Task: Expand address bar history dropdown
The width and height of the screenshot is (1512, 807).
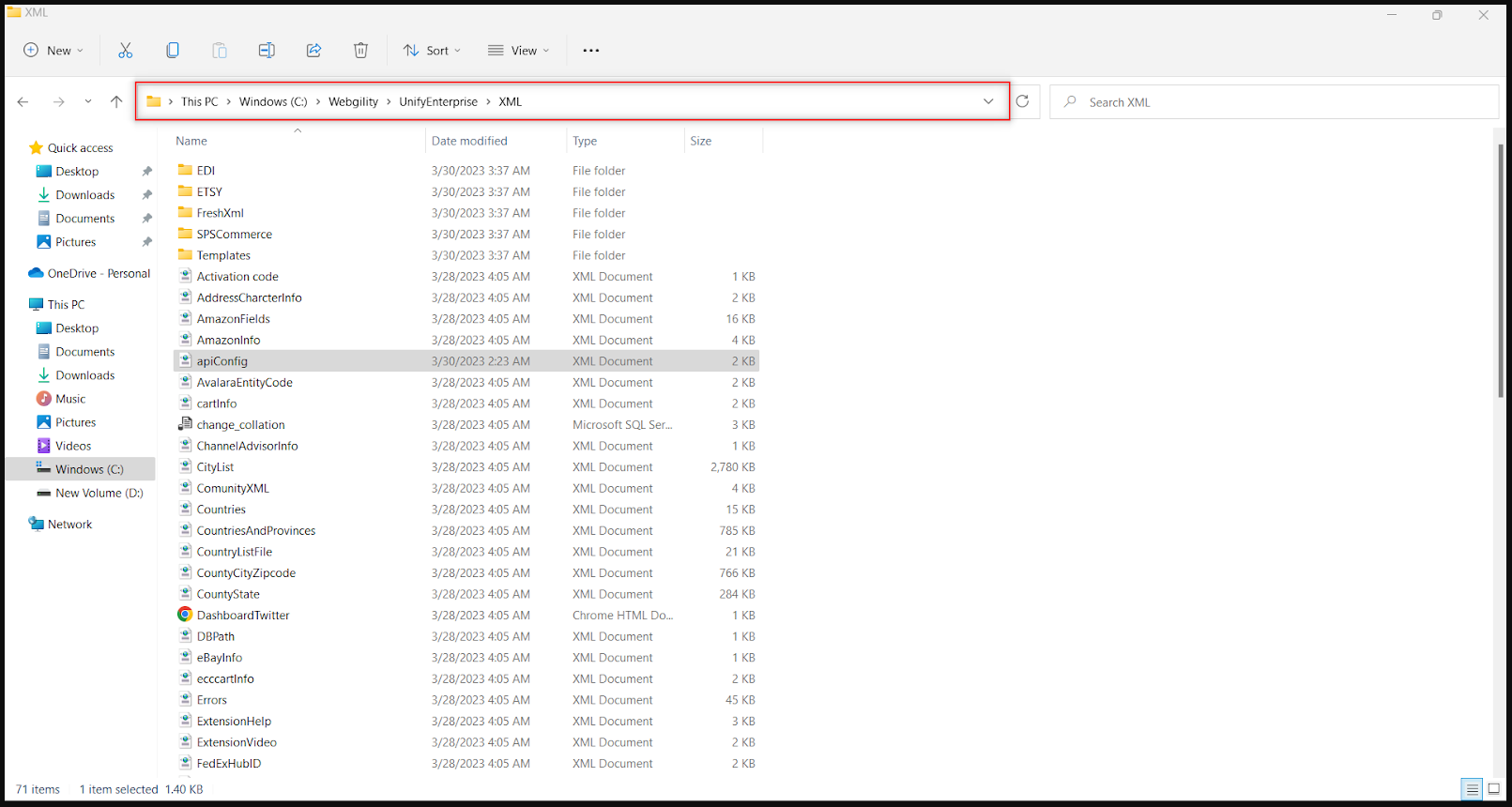Action: coord(988,101)
